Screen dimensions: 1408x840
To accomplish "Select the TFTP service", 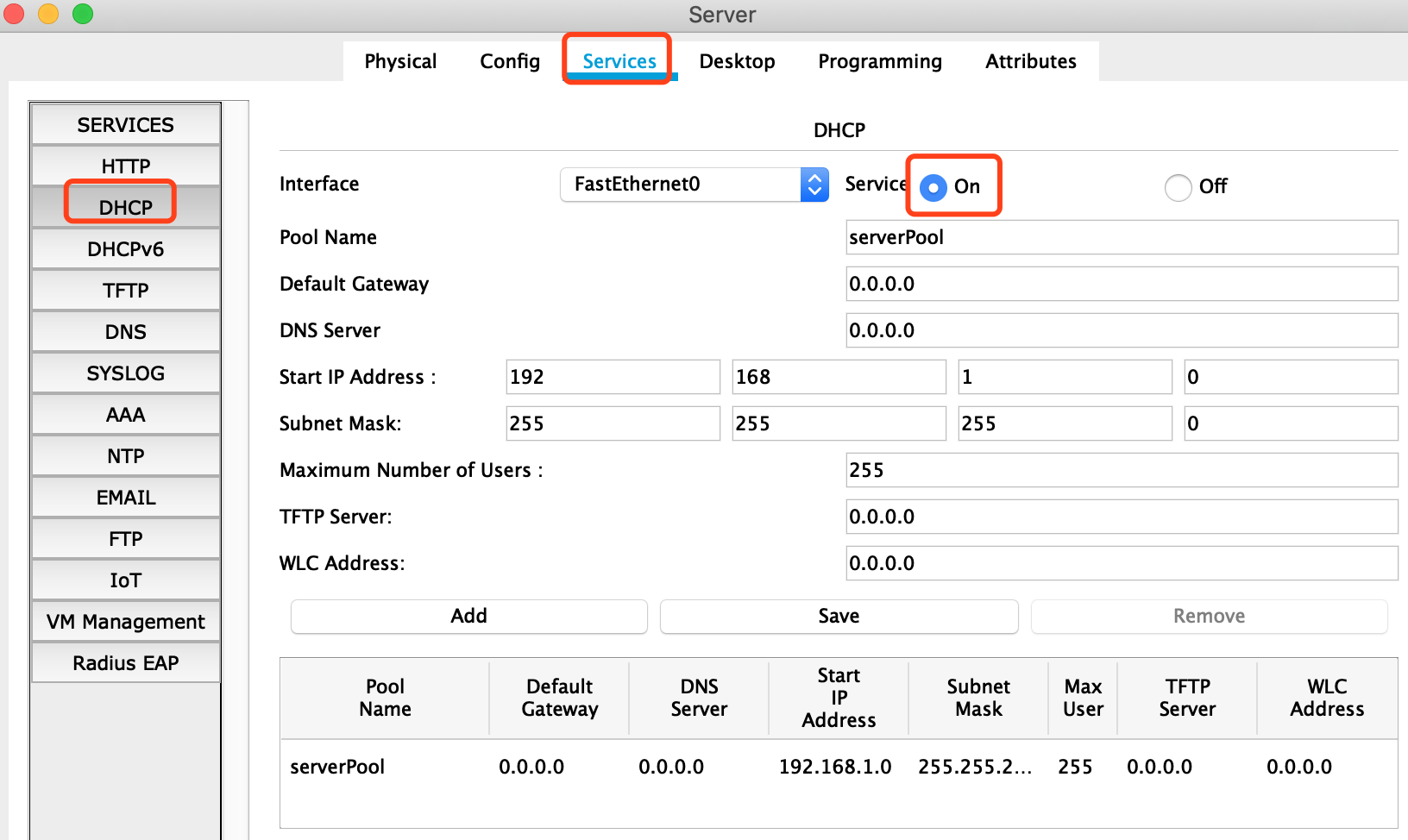I will coord(126,291).
